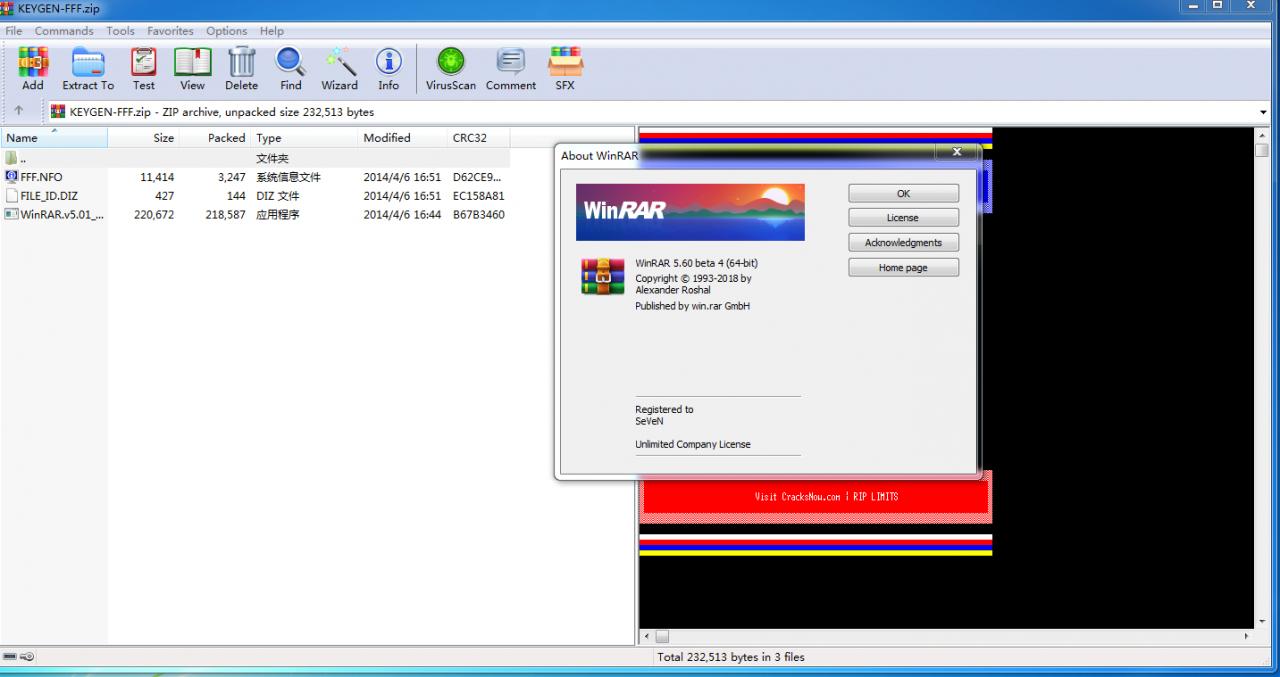Close the About WinRAR dialog
The image size is (1280, 677).
[x=957, y=152]
